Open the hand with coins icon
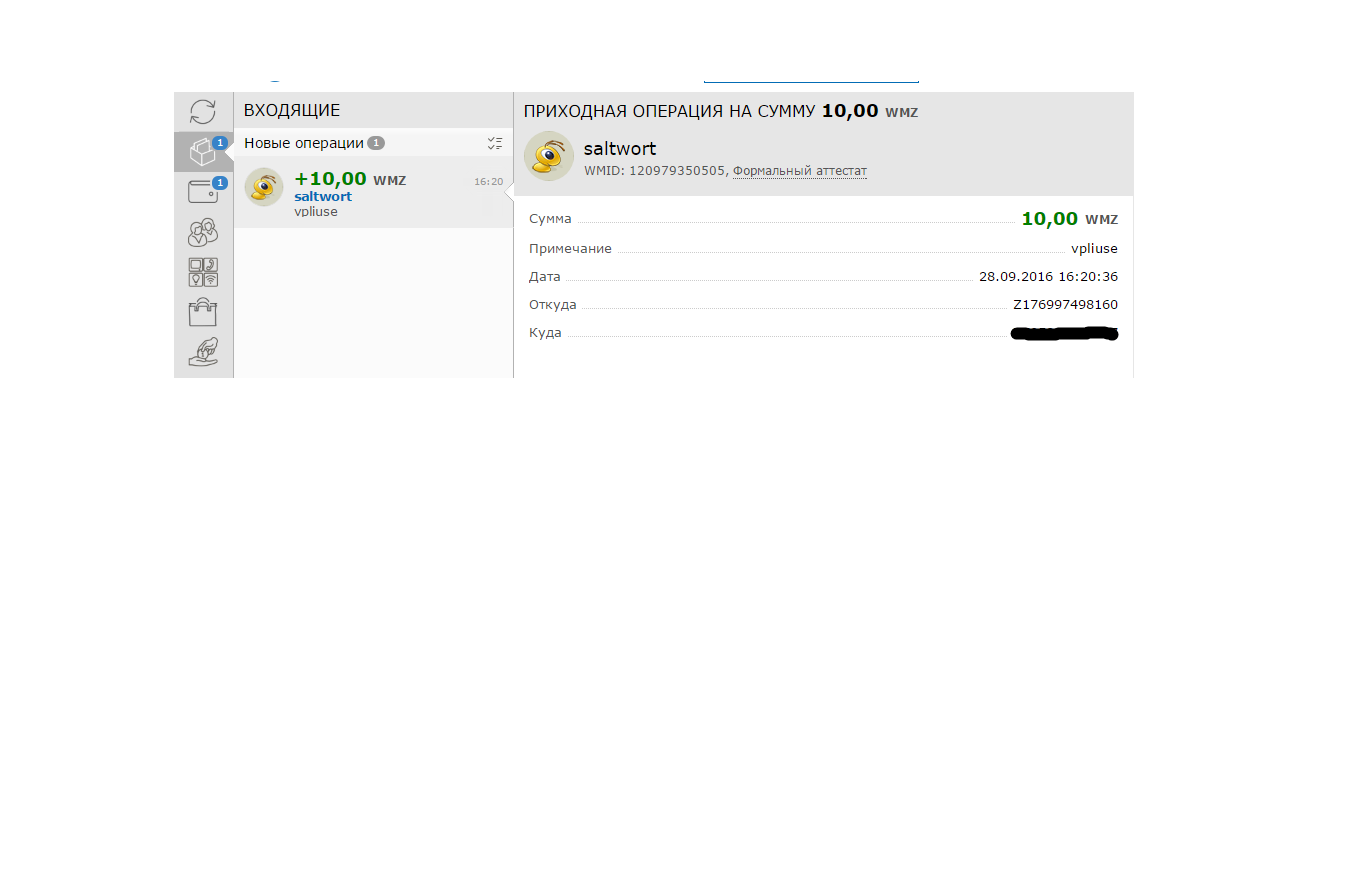 click(x=203, y=353)
